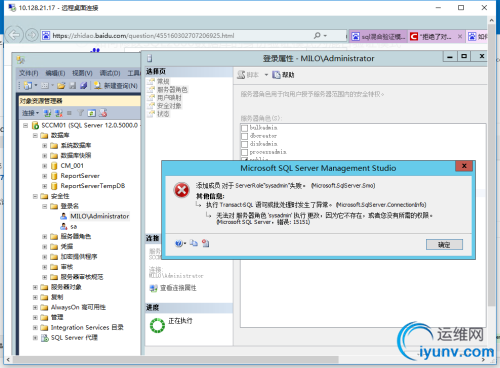
Task: Check the dbcreator server role checkbox
Action: click(x=245, y=136)
